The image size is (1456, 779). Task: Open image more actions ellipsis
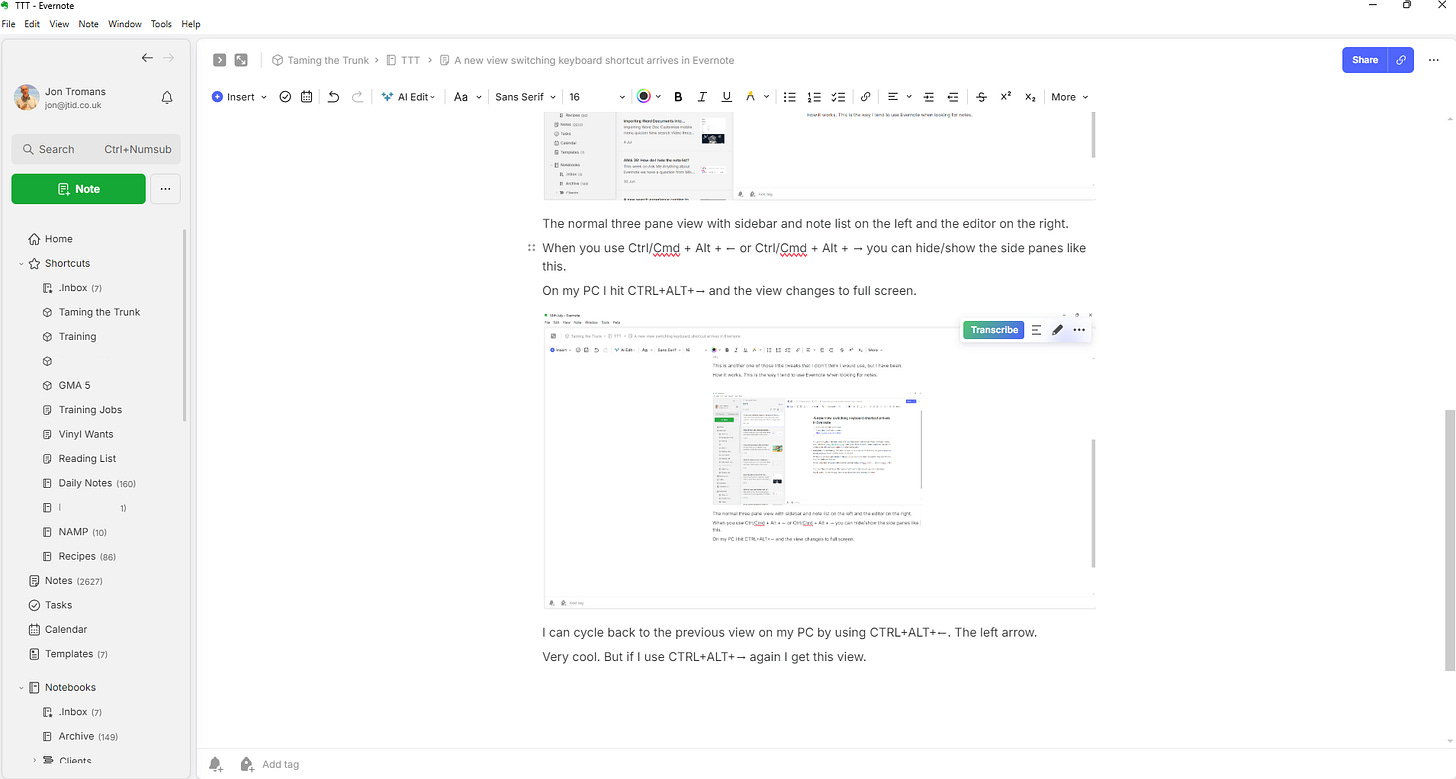pos(1079,330)
